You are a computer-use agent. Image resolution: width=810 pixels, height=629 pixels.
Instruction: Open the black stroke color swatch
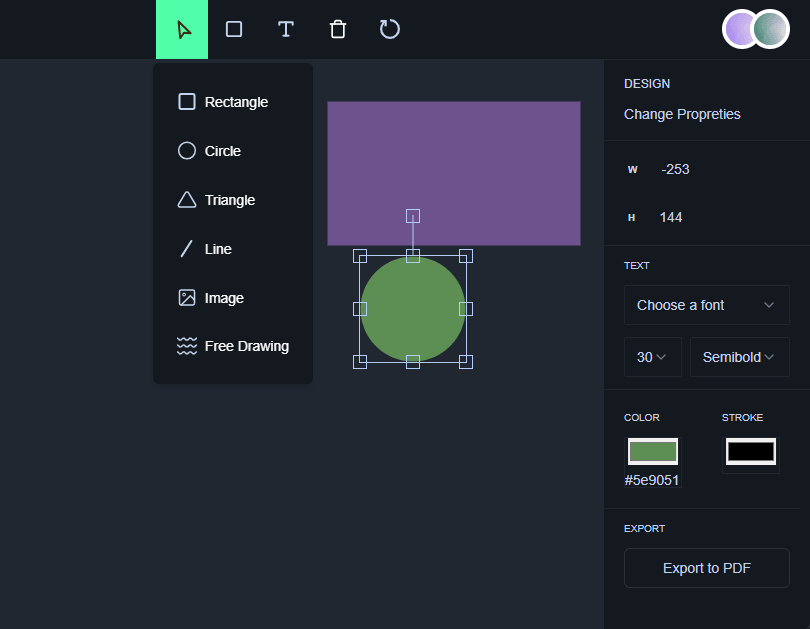[x=750, y=452]
